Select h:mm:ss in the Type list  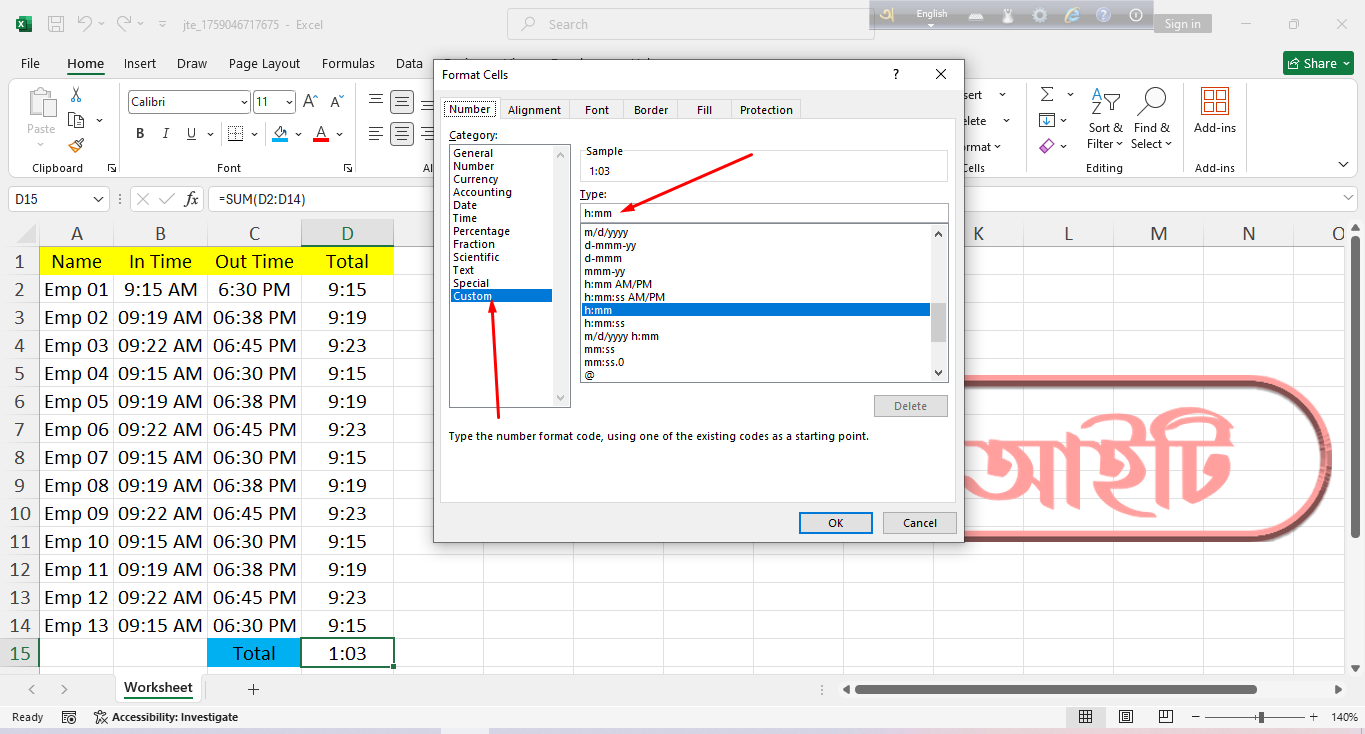point(605,323)
